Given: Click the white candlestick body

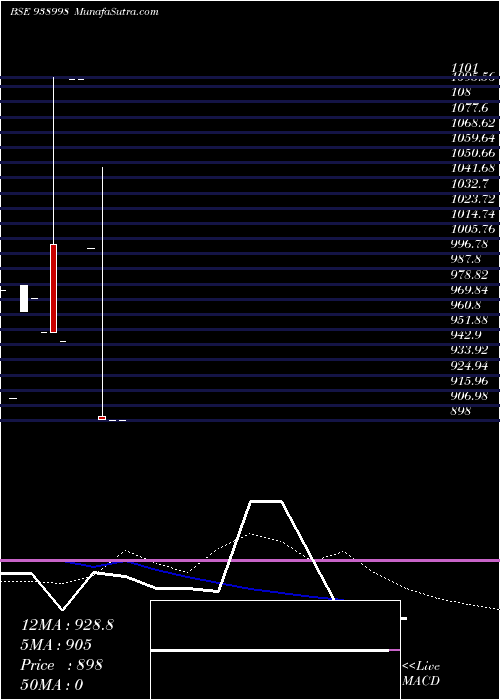Looking at the screenshot, I should 24,298.
